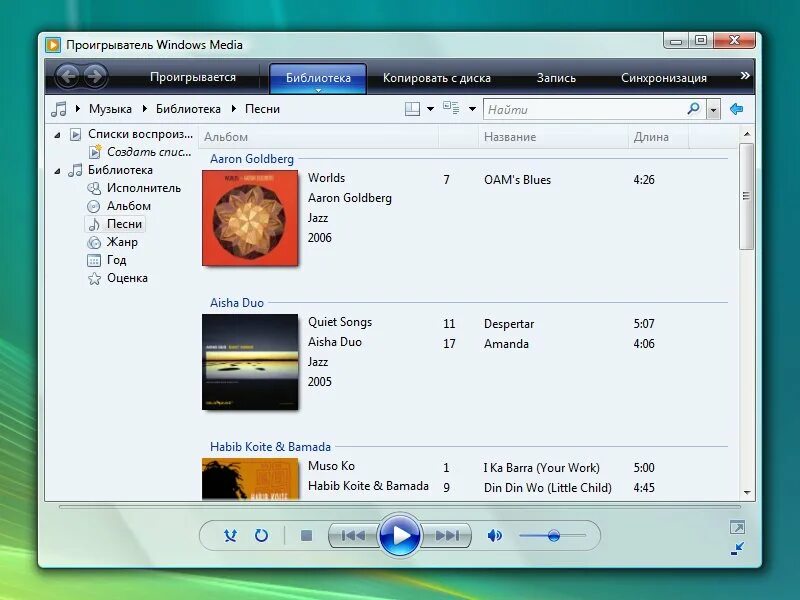Click inside the Найти search field

point(570,108)
